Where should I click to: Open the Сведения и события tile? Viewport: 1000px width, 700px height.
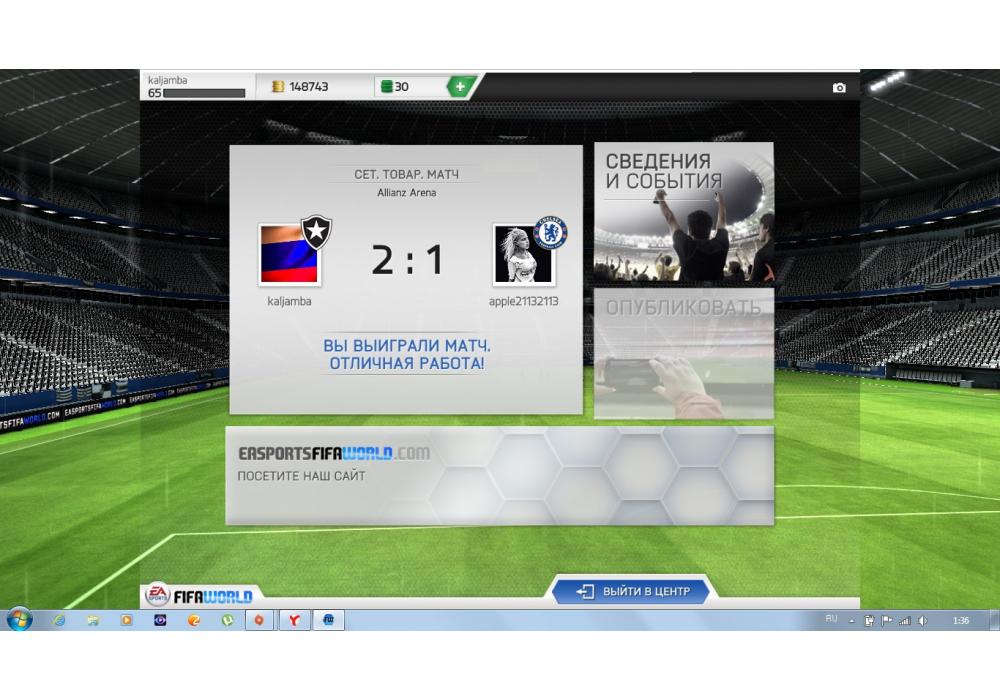click(x=684, y=212)
